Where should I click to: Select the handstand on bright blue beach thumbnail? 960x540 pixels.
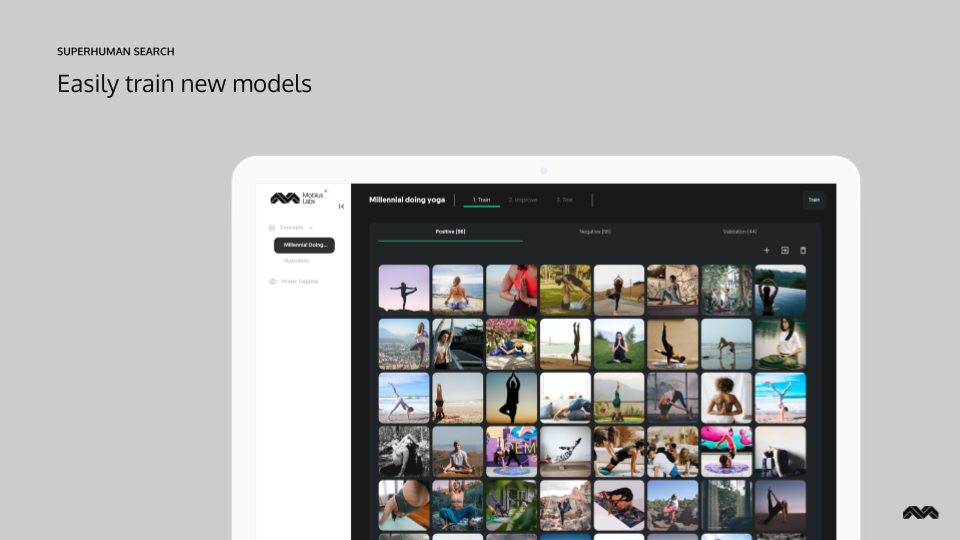780,398
